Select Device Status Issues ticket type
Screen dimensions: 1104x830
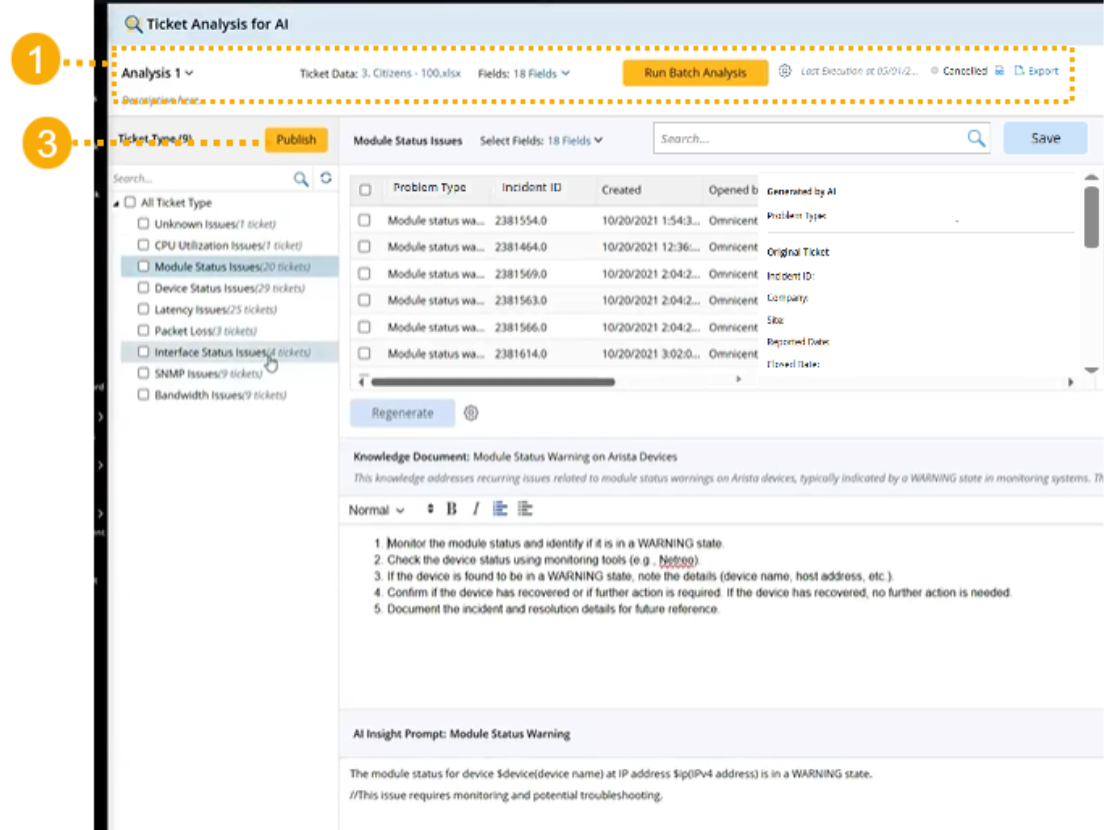[x=230, y=288]
